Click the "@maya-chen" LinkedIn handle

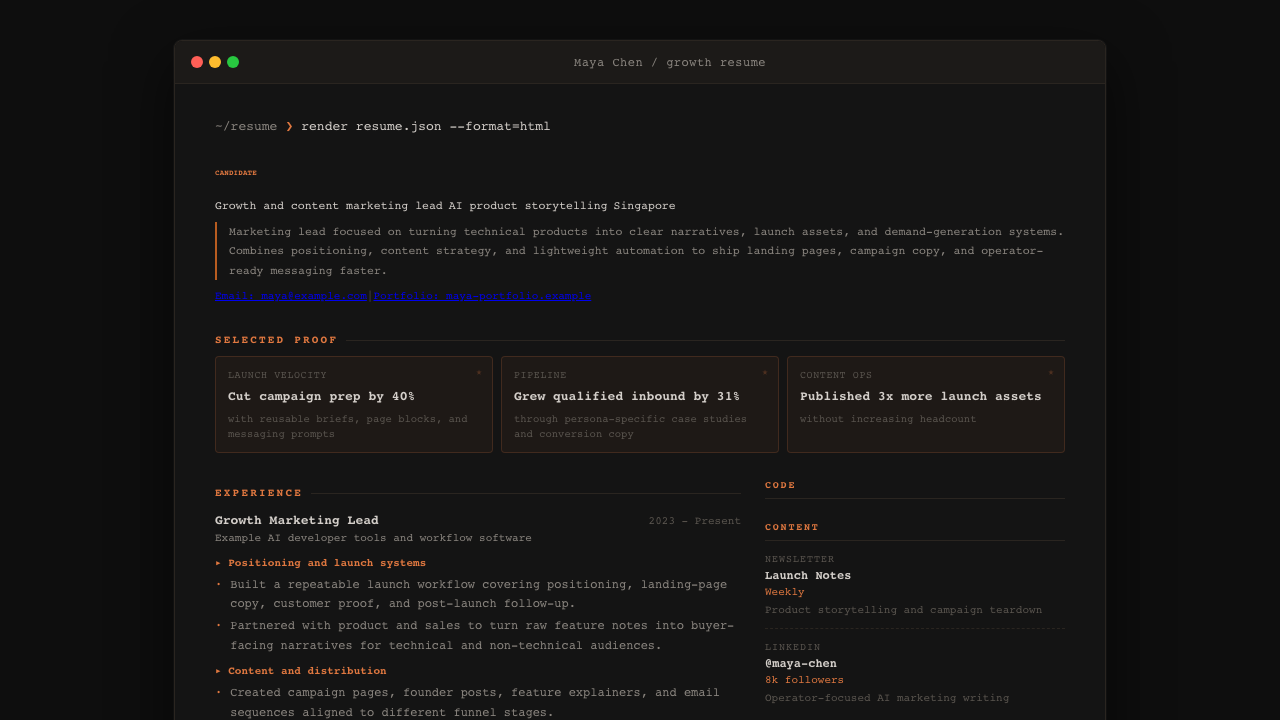(801, 664)
